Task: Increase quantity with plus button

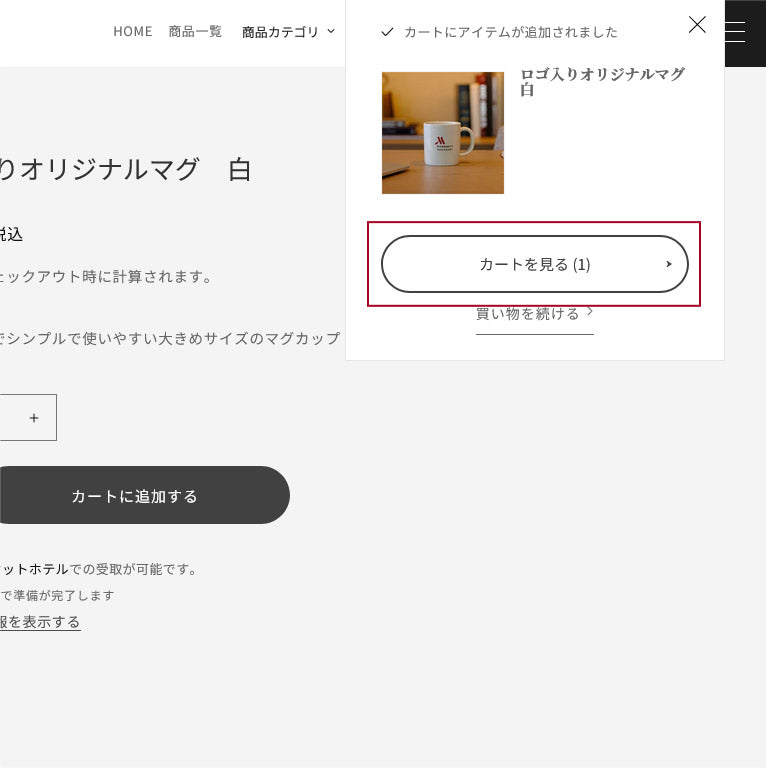Action: click(x=34, y=418)
